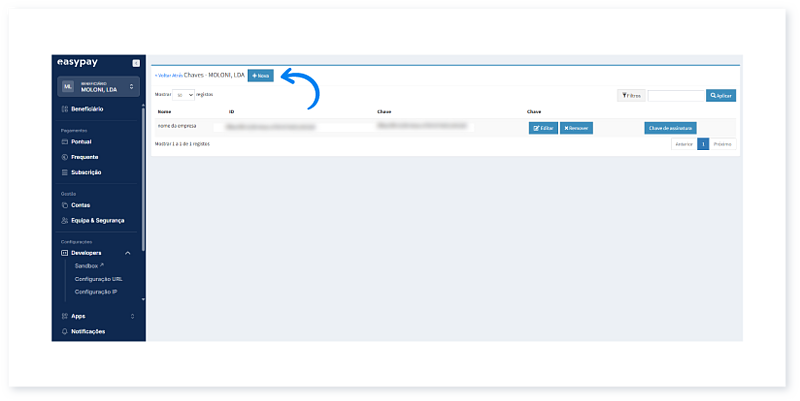Select Configuração IP in Developers submenu
800x401 pixels.
click(x=96, y=292)
